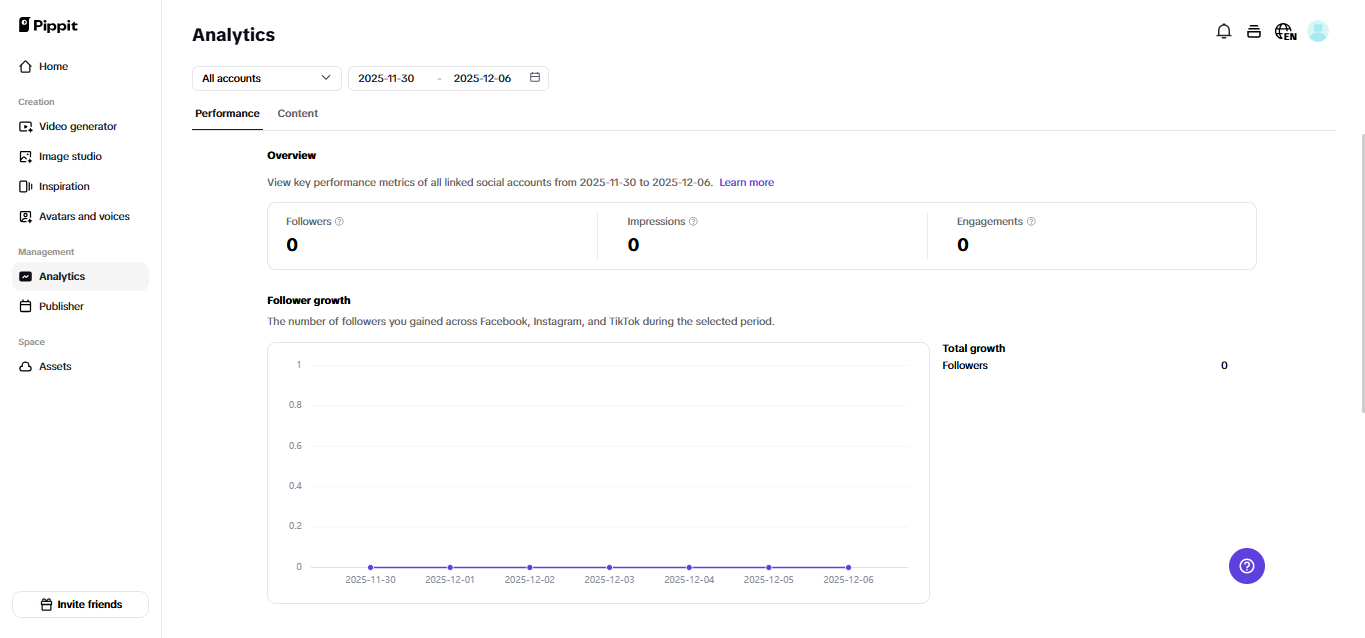This screenshot has height=638, width=1365.
Task: Open the floating help button
Action: point(1246,565)
